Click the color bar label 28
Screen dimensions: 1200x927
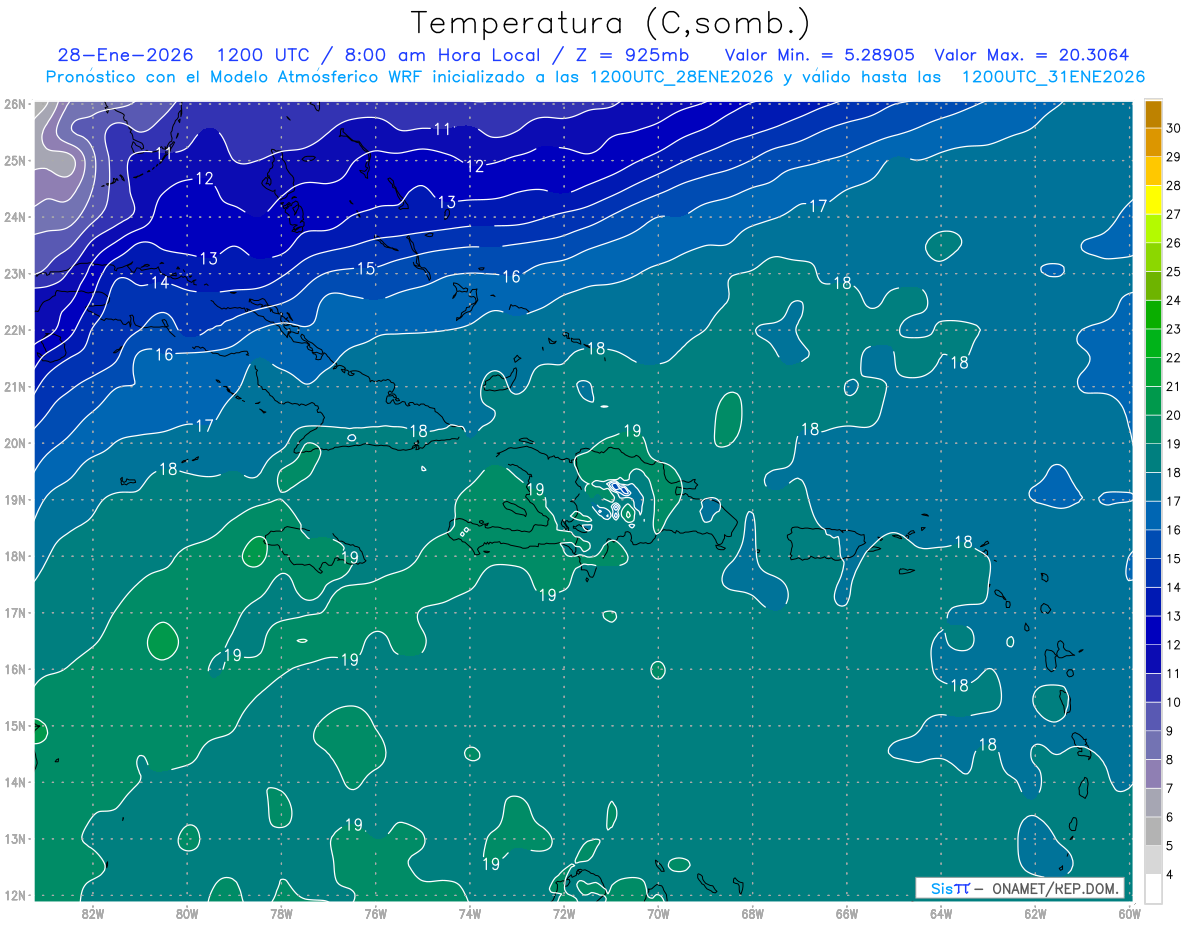tap(1174, 185)
